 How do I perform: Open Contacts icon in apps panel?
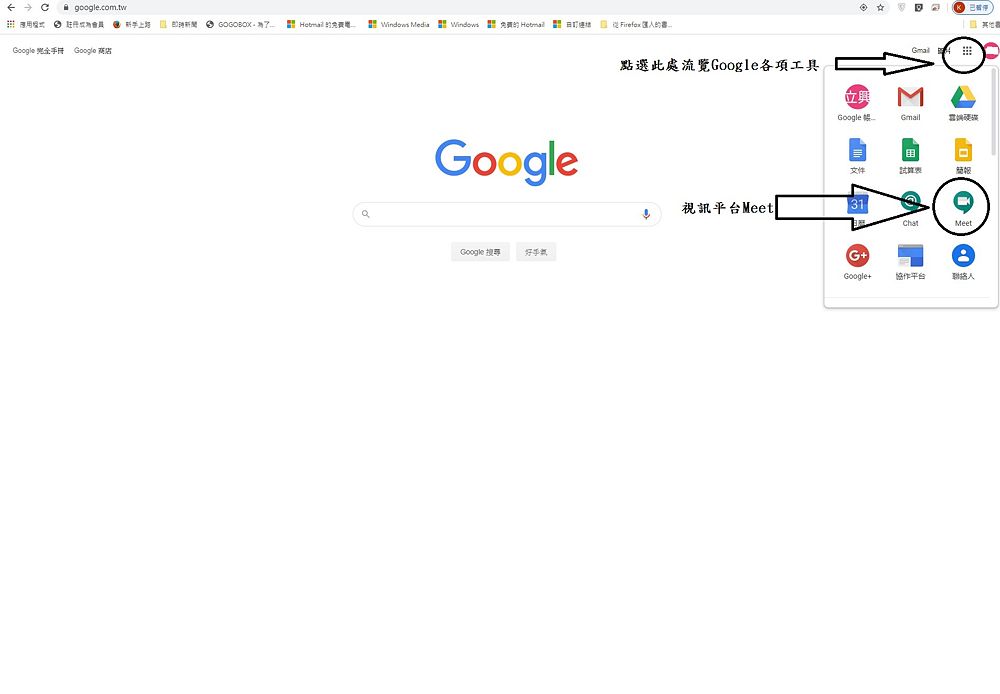point(963,262)
